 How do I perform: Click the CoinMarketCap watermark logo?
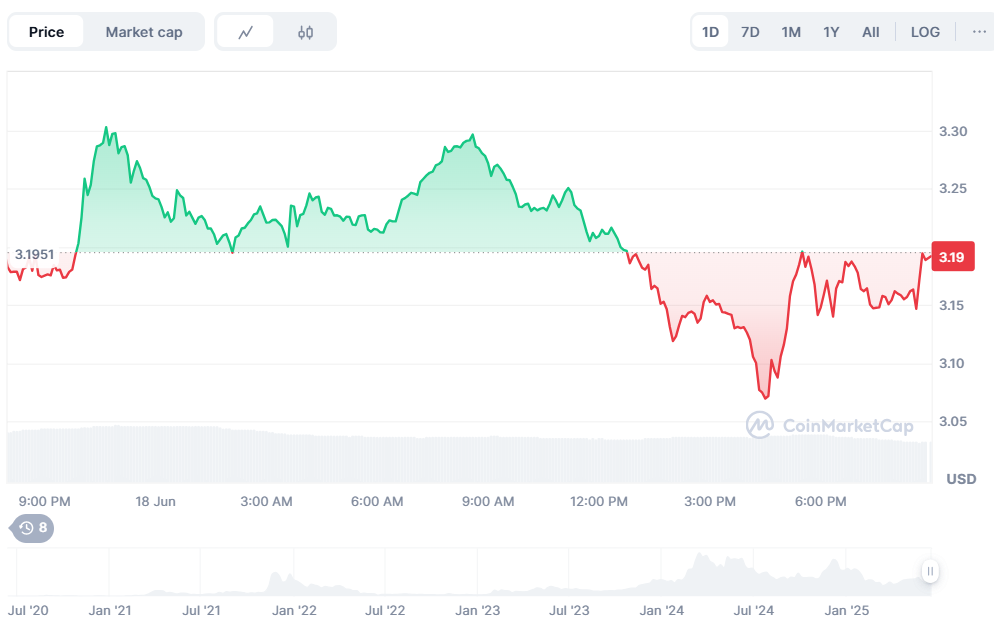click(x=829, y=426)
